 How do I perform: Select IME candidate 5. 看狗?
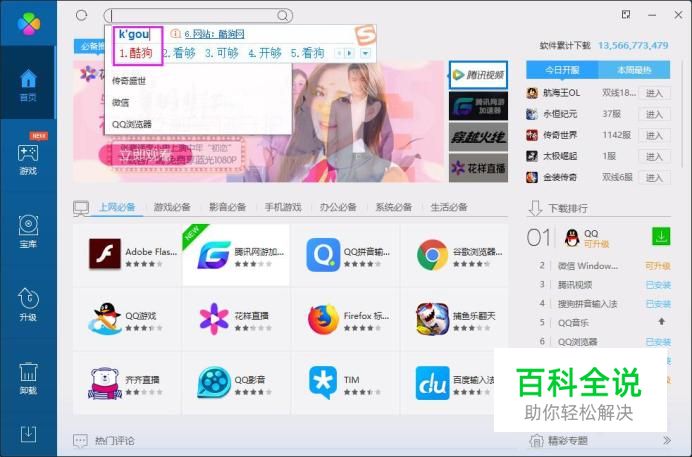coord(308,53)
